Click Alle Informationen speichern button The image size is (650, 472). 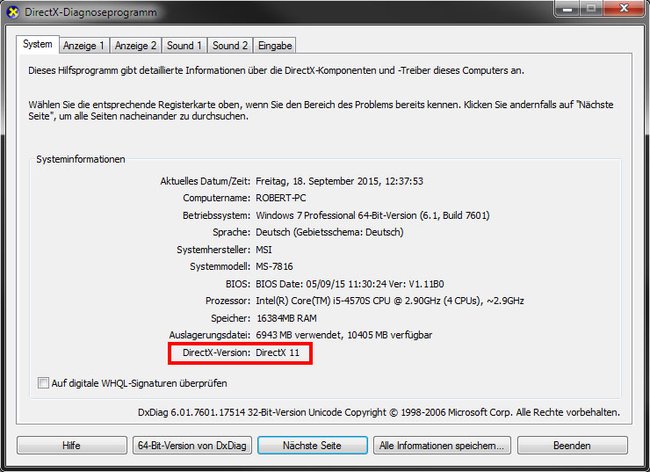442,445
